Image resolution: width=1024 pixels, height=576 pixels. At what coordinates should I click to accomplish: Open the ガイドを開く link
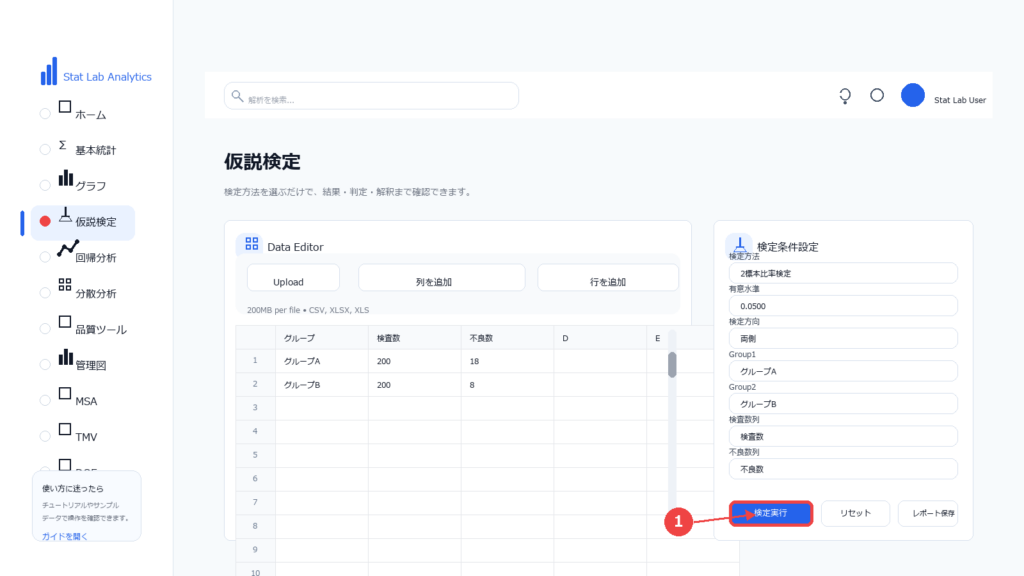click(x=65, y=536)
